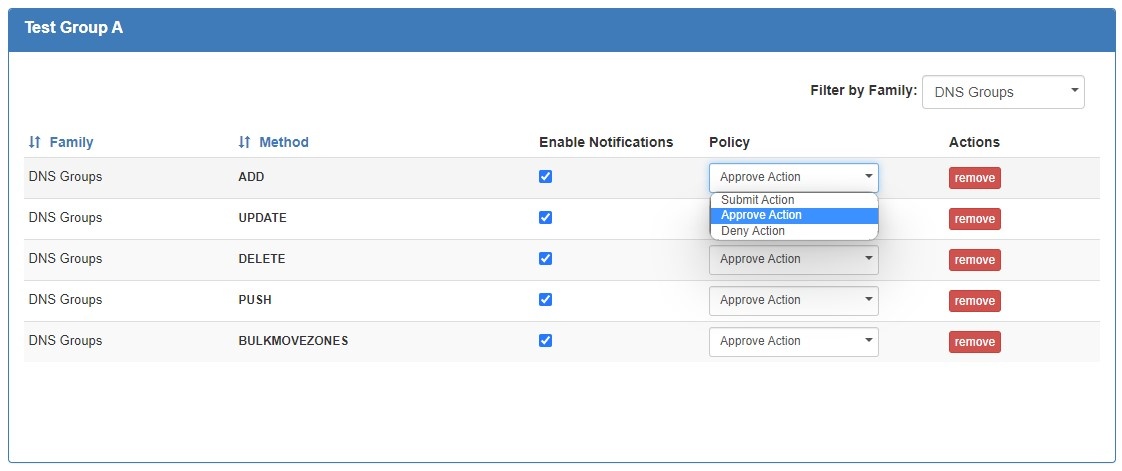The height and width of the screenshot is (471, 1122).
Task: Sort table by Method header link
Action: [284, 143]
